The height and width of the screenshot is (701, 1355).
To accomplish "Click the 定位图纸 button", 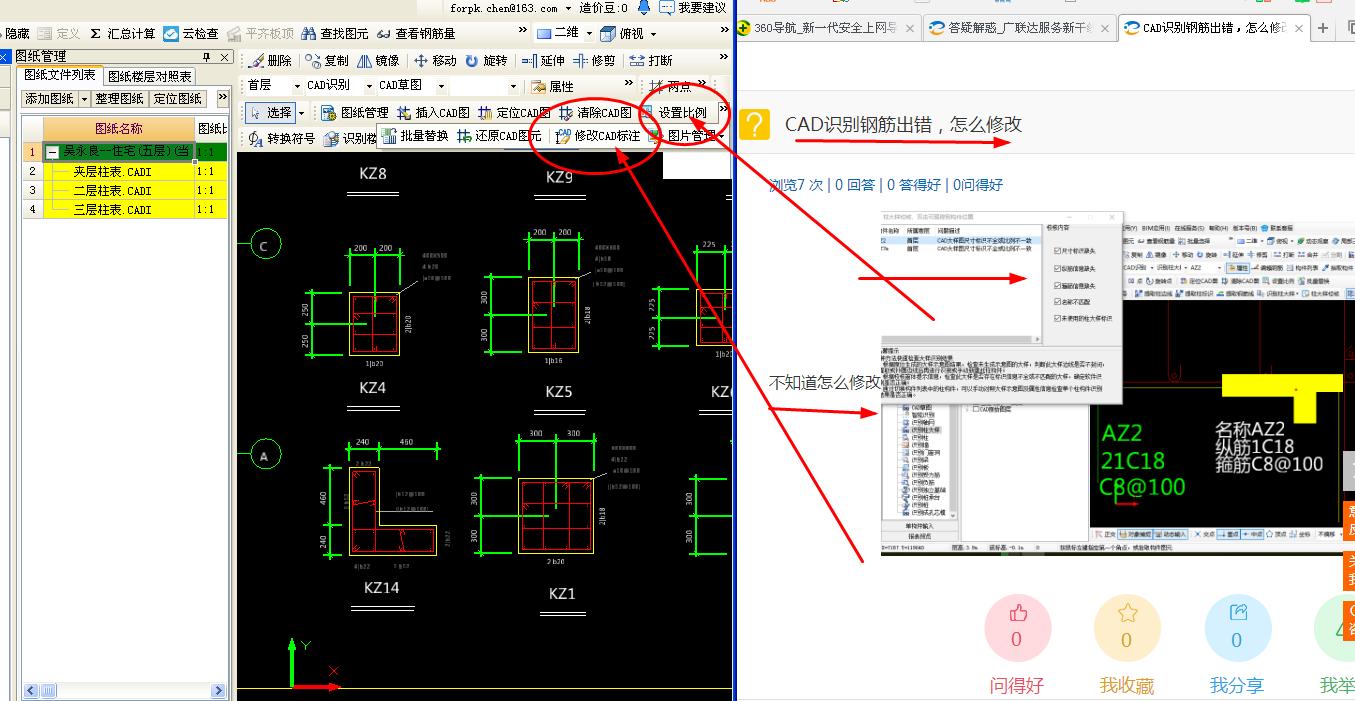I will pos(177,99).
